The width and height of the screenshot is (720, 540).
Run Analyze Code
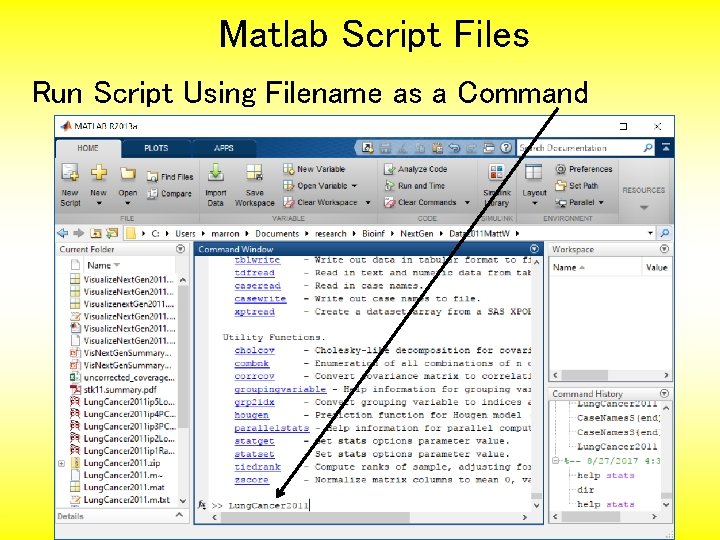pos(416,169)
